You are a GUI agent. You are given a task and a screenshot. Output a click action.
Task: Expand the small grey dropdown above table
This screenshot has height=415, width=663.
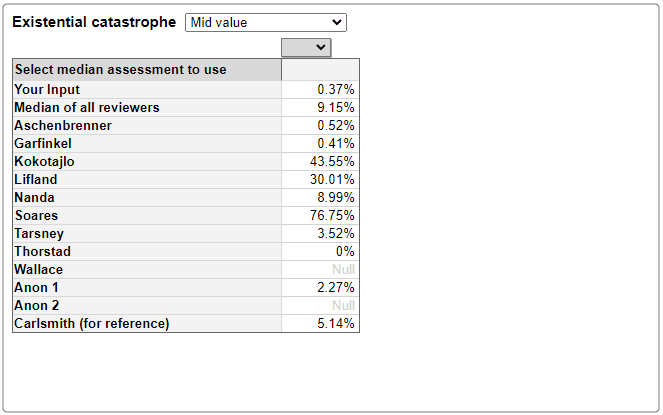[306, 47]
